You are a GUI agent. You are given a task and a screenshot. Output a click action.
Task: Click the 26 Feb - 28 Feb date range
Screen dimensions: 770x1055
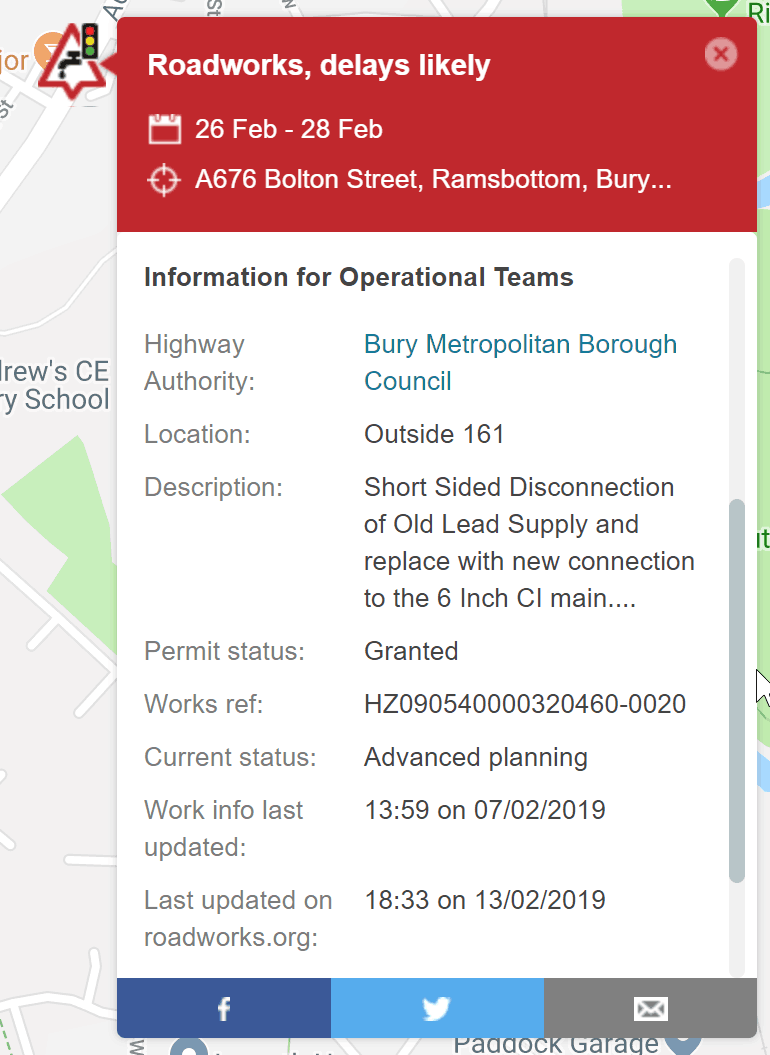click(289, 129)
